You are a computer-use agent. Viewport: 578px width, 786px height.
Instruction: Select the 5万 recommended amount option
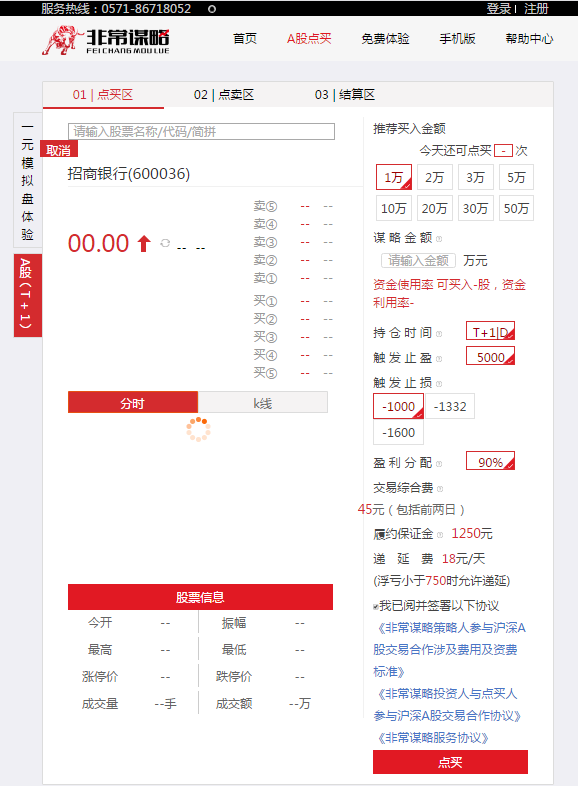point(516,177)
